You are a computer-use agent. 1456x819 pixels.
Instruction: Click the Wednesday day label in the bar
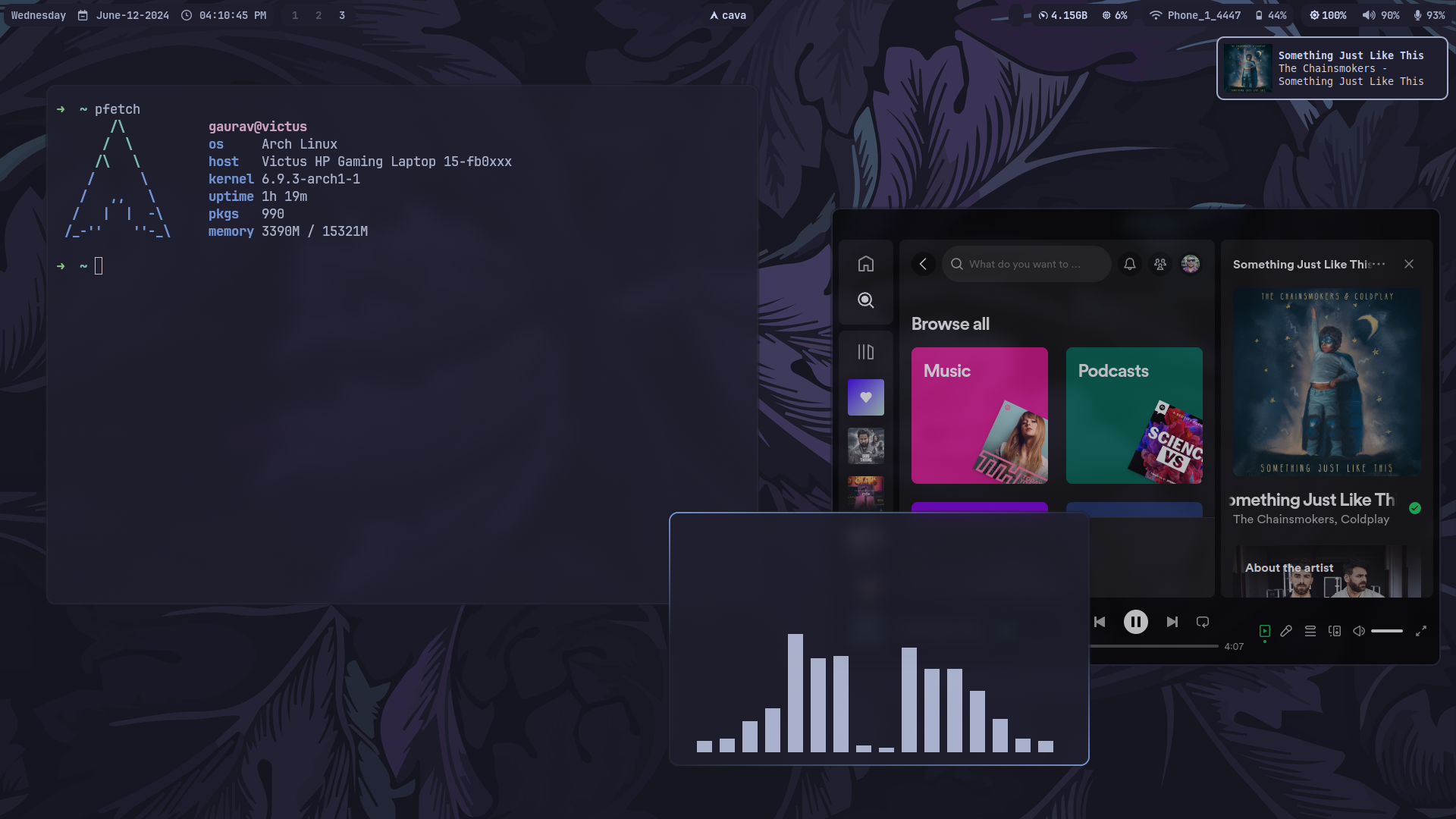click(39, 15)
